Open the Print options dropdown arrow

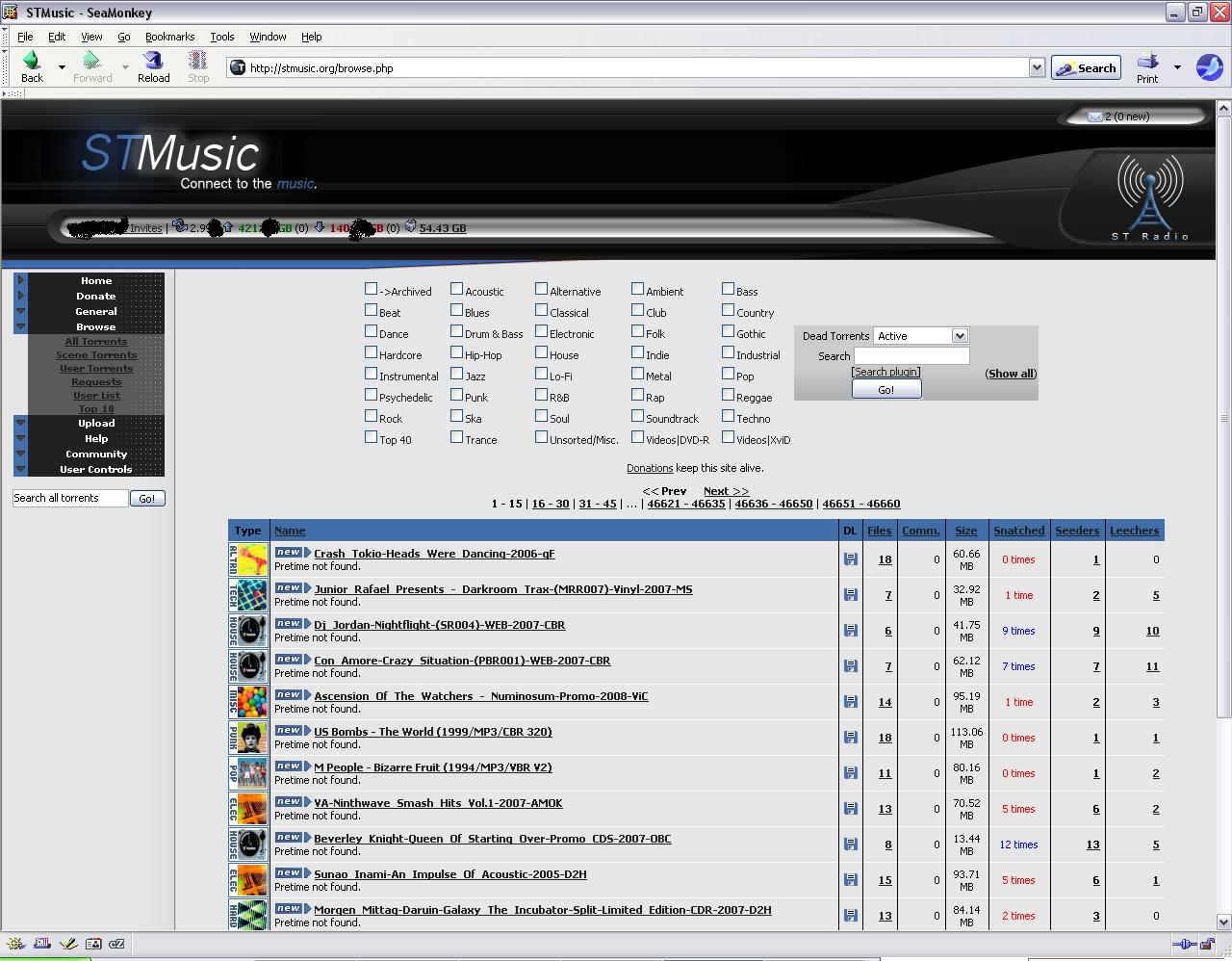[x=1177, y=67]
